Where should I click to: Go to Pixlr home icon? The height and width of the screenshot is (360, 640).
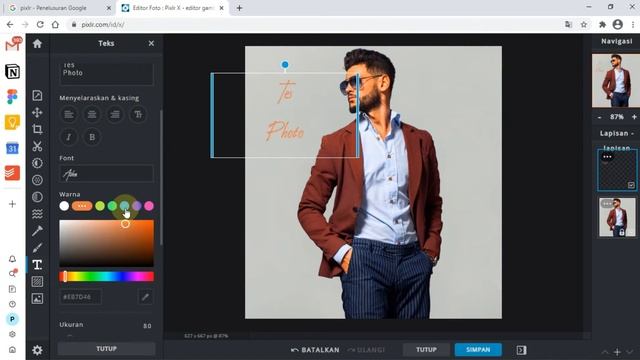click(37, 44)
